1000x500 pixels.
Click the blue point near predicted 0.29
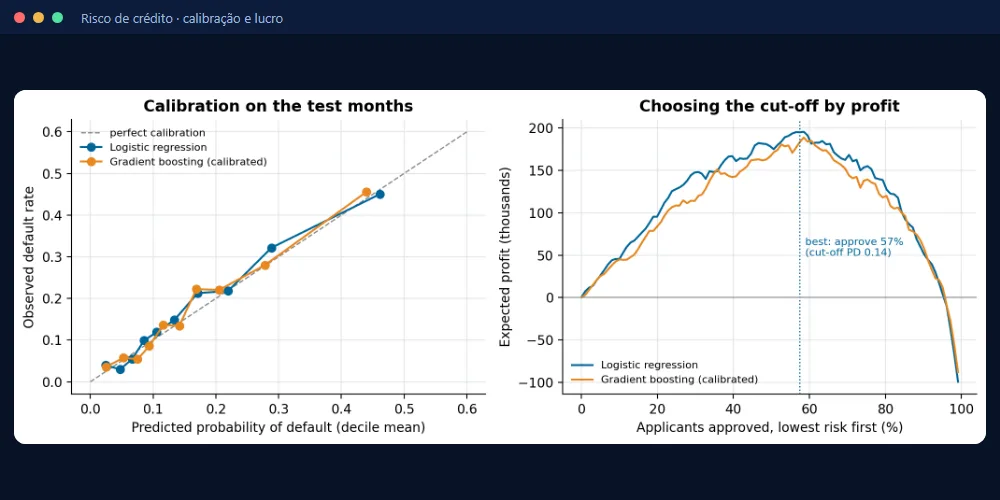point(272,247)
